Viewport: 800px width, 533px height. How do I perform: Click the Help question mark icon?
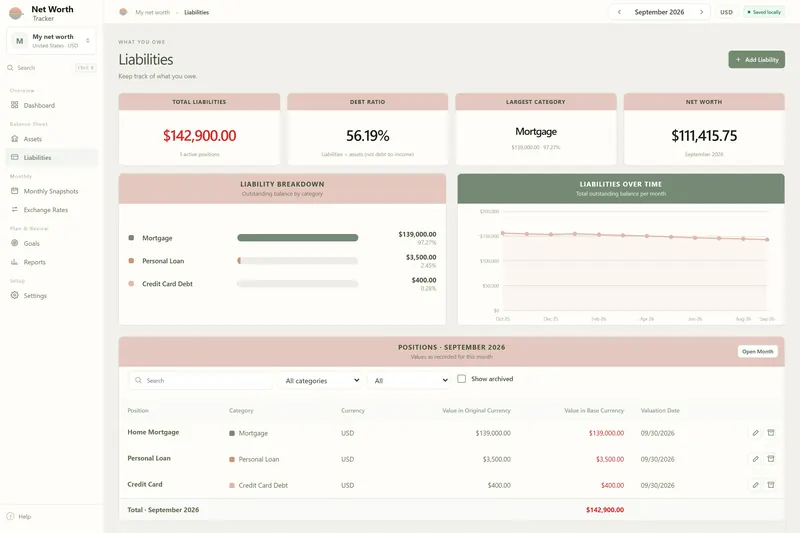pyautogui.click(x=10, y=516)
